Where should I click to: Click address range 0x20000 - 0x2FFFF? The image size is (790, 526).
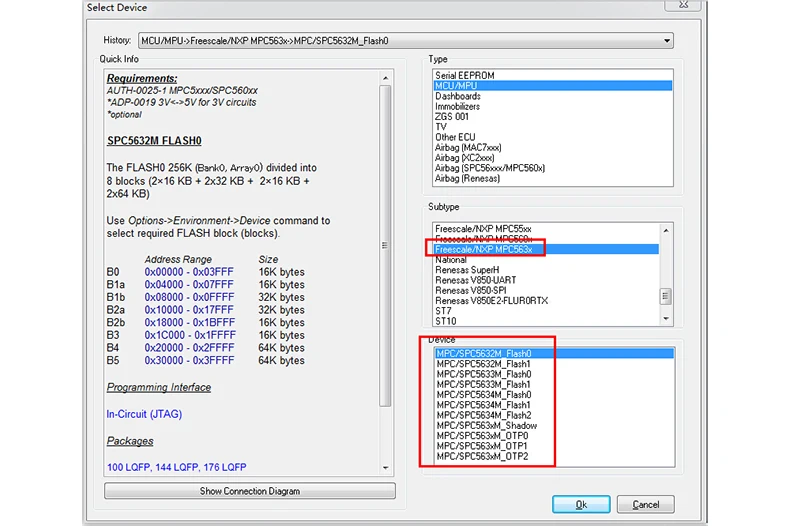tap(189, 348)
